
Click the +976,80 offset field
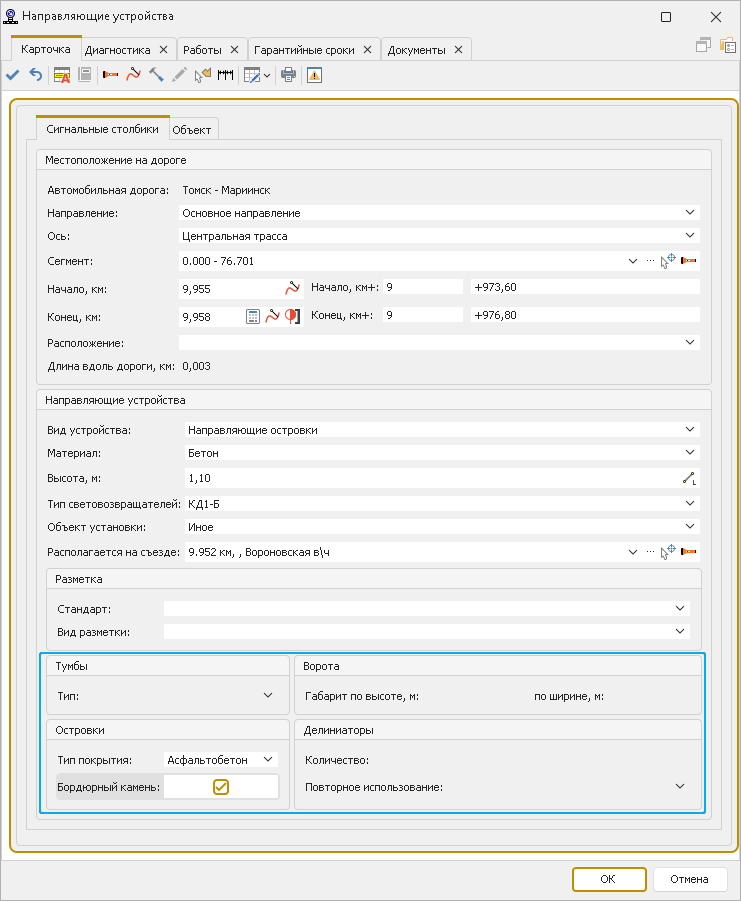tap(585, 315)
